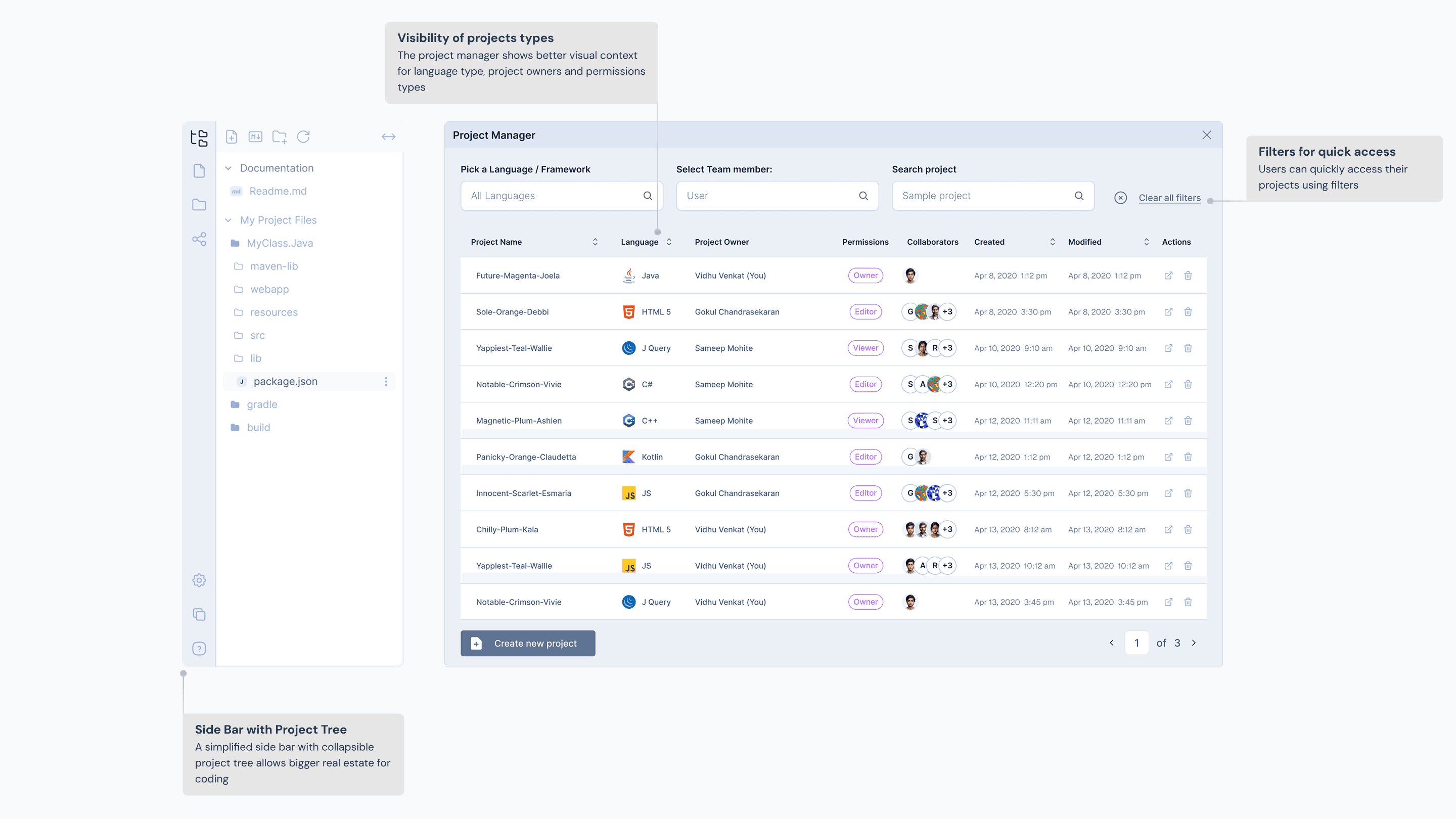This screenshot has height=819, width=1456.
Task: Open the share icon in the sidebar
Action: tap(199, 239)
